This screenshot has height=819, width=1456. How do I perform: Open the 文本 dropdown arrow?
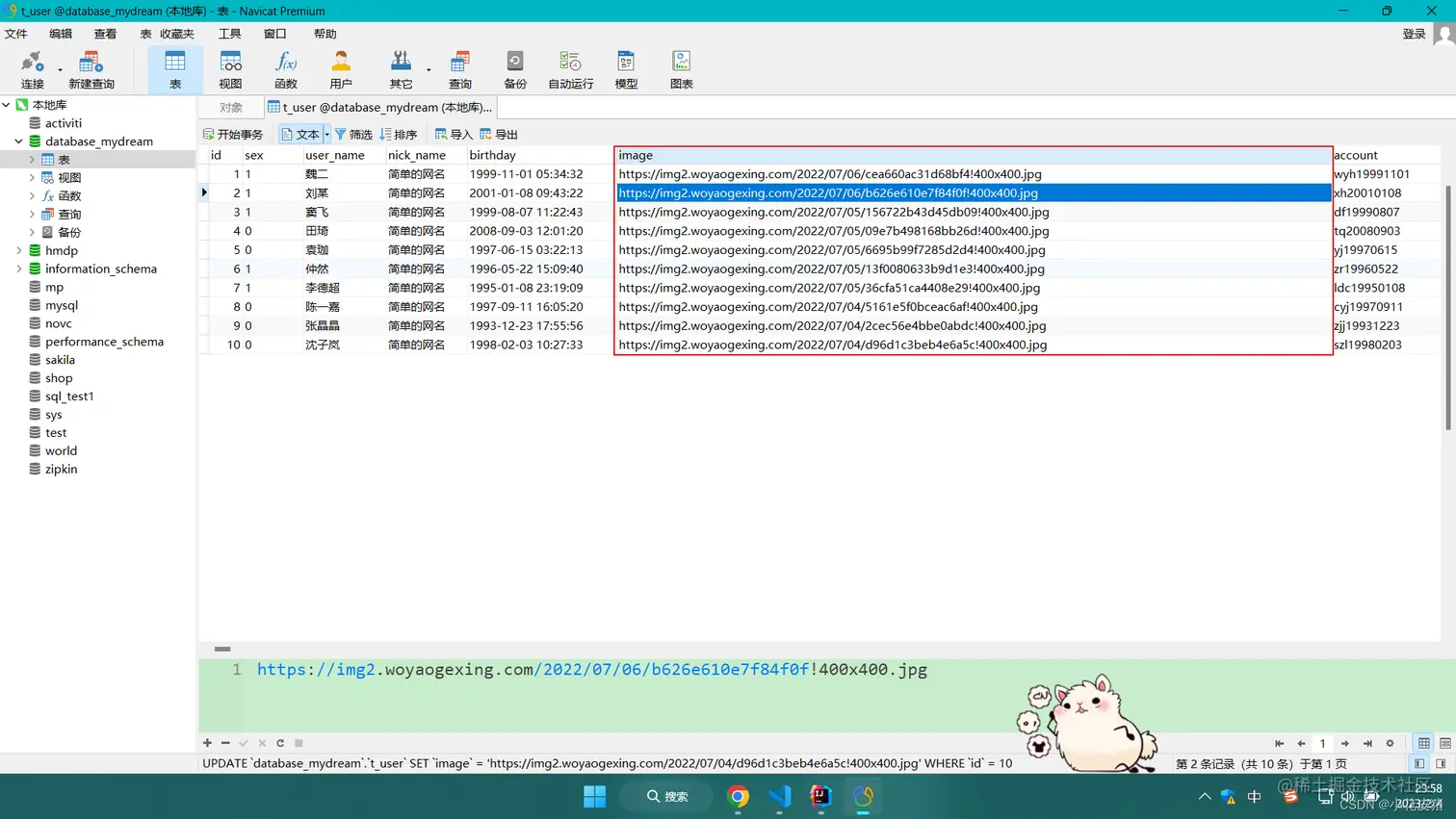[x=326, y=134]
